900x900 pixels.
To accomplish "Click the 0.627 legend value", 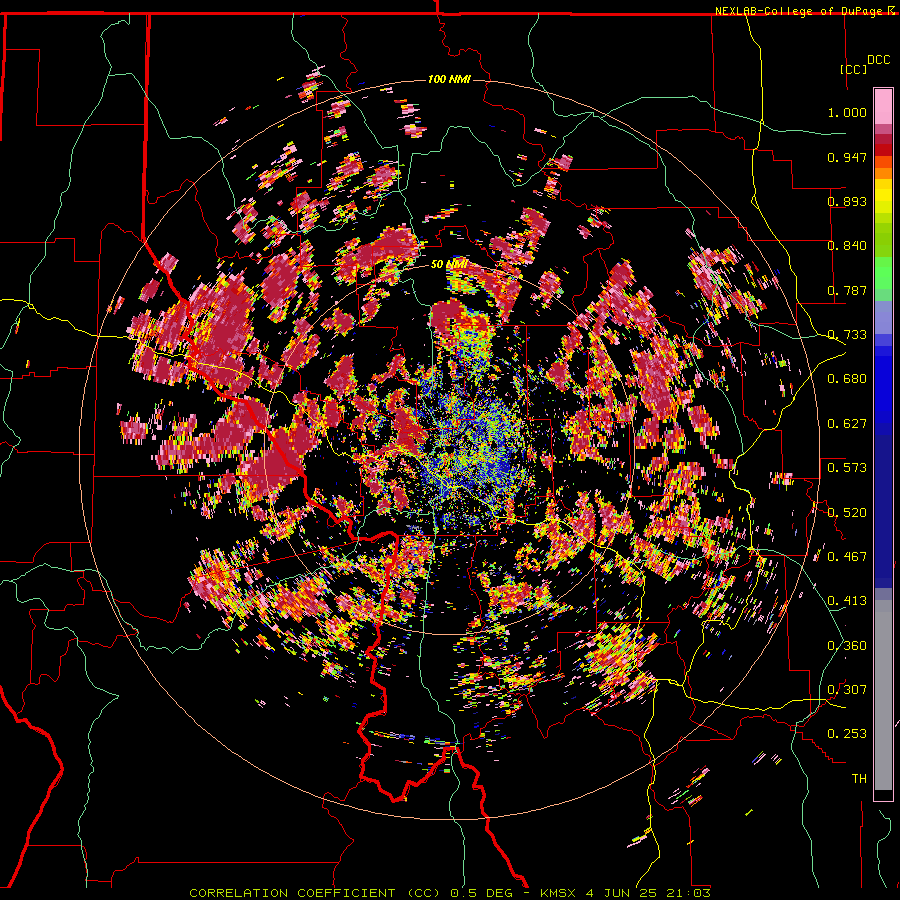I will tap(847, 424).
